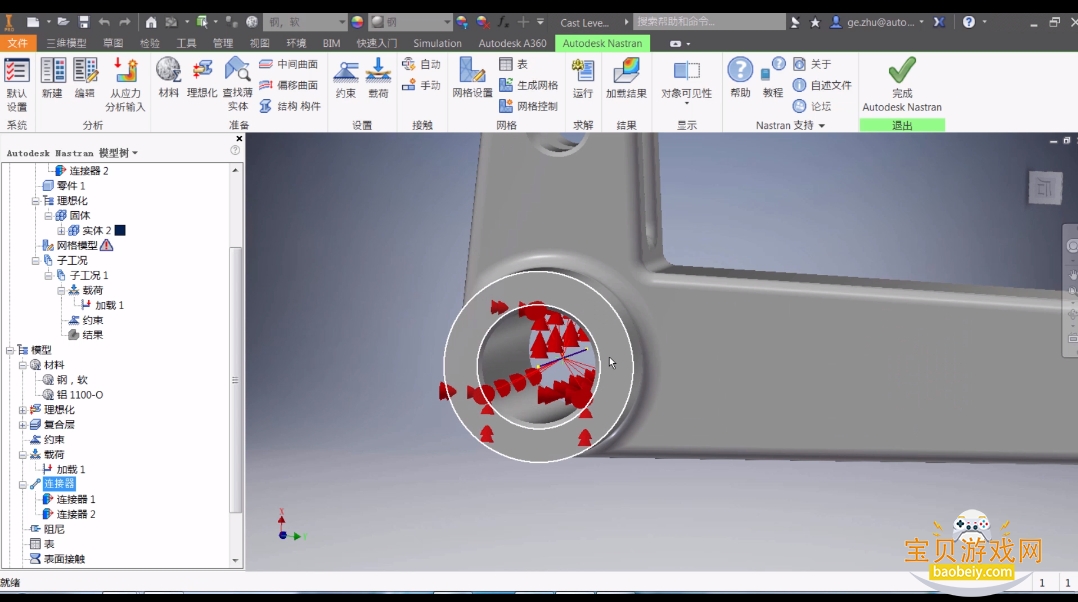The image size is (1078, 602).
Task: Click the search help input field
Action: [709, 22]
